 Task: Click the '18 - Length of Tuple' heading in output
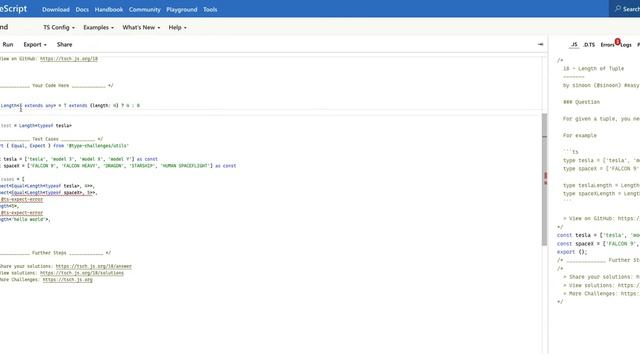pos(593,69)
